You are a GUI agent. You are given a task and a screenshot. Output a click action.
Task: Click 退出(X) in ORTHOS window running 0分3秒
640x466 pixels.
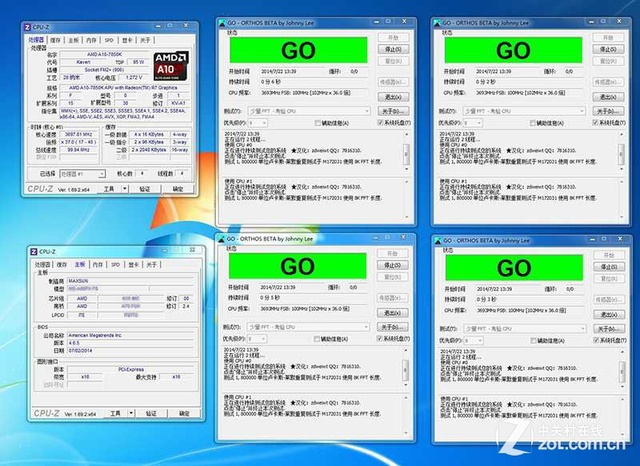pyautogui.click(x=609, y=315)
